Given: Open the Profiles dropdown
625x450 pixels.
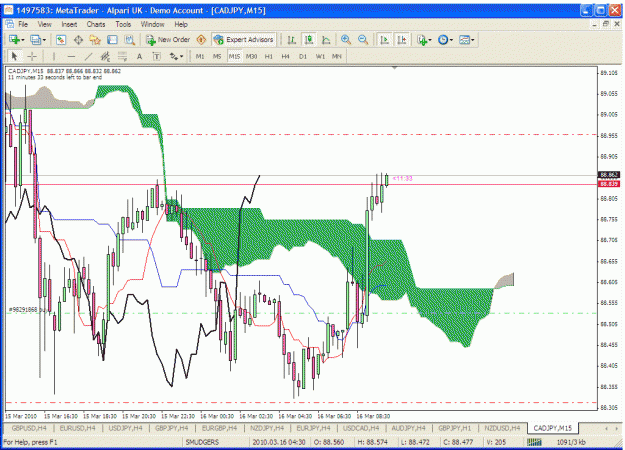Looking at the screenshot, I should coord(38,40).
